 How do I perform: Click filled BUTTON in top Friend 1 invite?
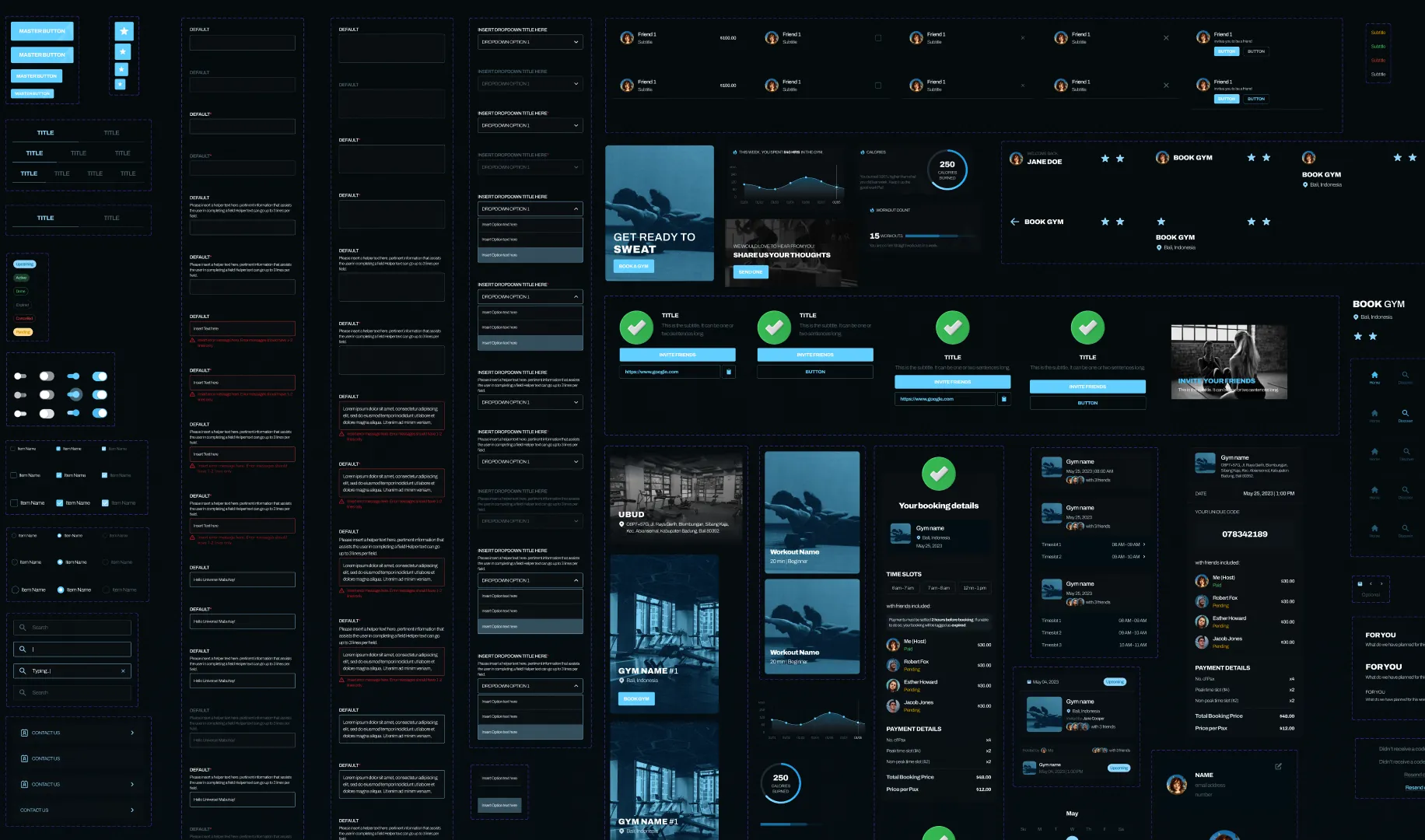point(1227,51)
